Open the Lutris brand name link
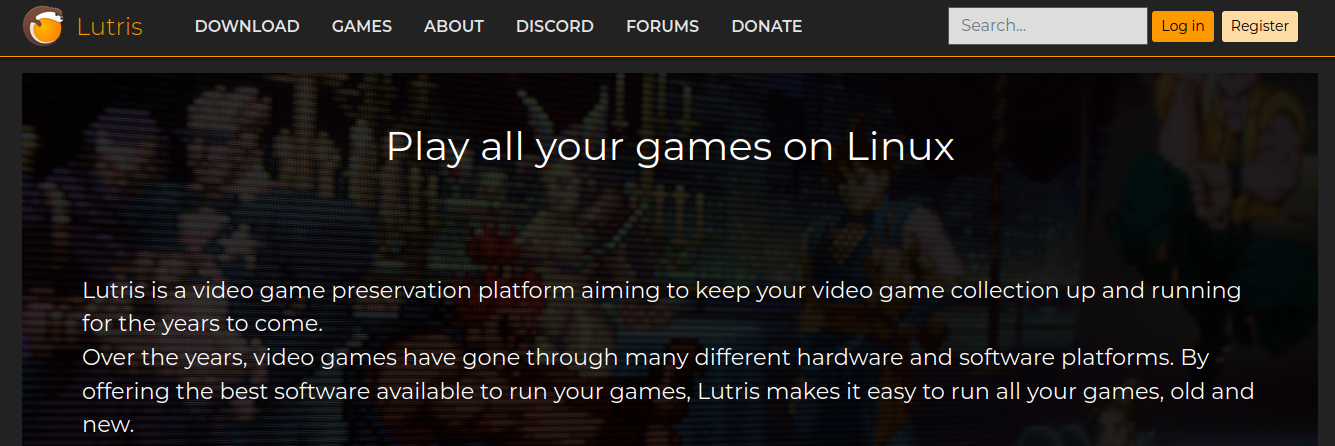The image size is (1335, 446). [110, 27]
